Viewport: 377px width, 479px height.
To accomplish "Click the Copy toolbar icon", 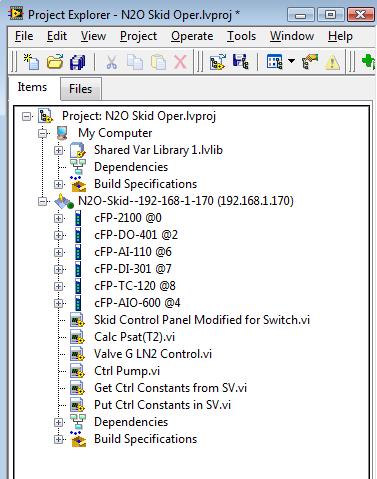I will tap(135, 62).
